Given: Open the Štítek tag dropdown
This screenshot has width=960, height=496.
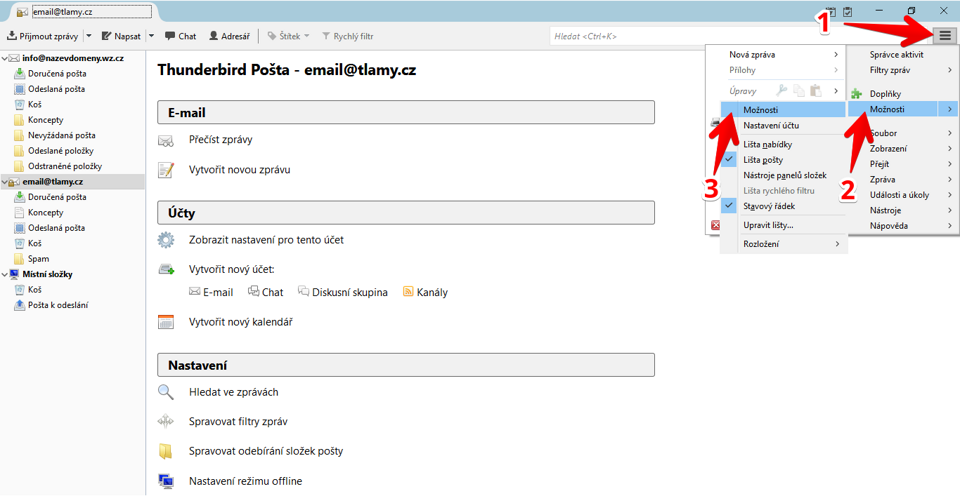Looking at the screenshot, I should (288, 36).
